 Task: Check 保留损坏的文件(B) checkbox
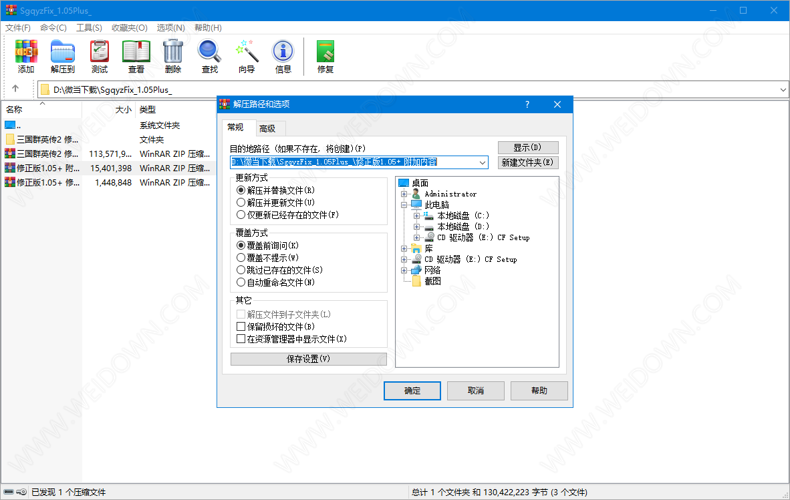(x=276, y=327)
